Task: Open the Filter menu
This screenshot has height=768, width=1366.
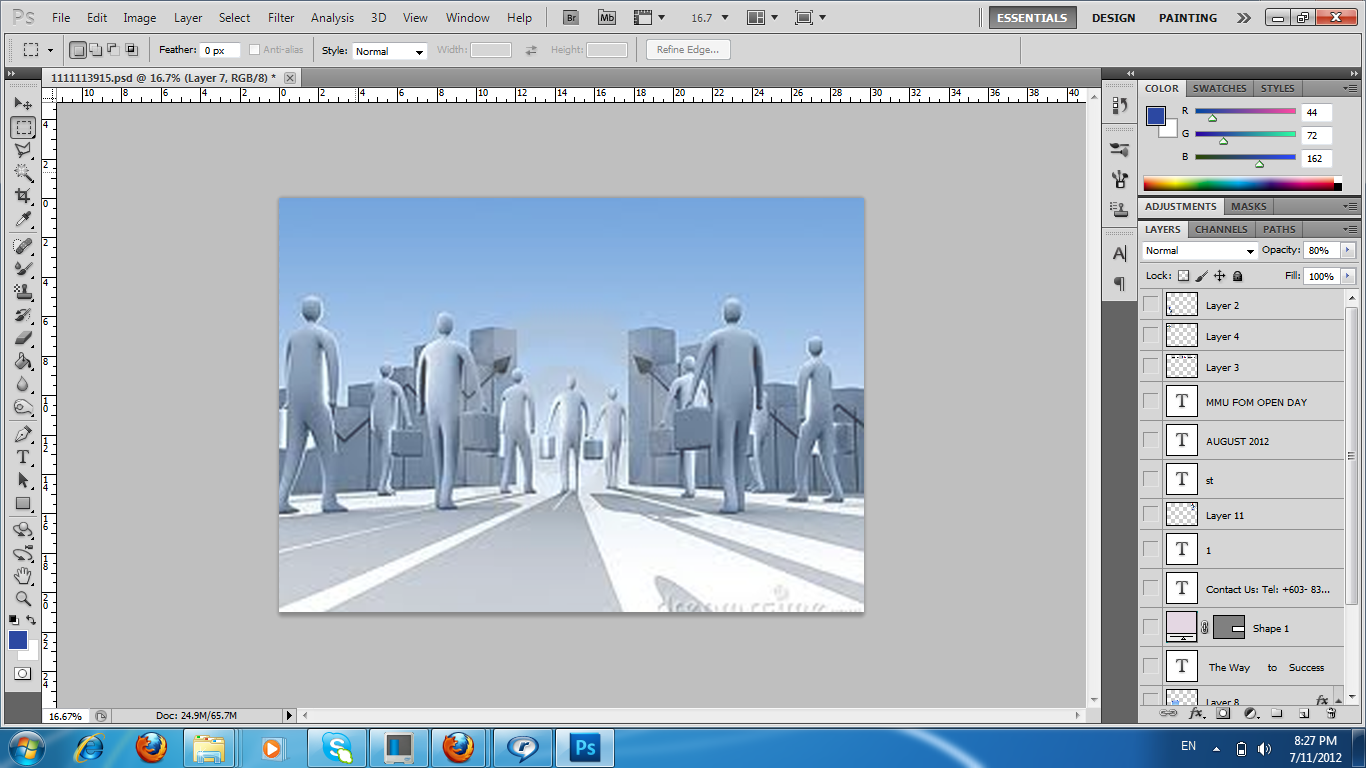Action: coord(281,18)
